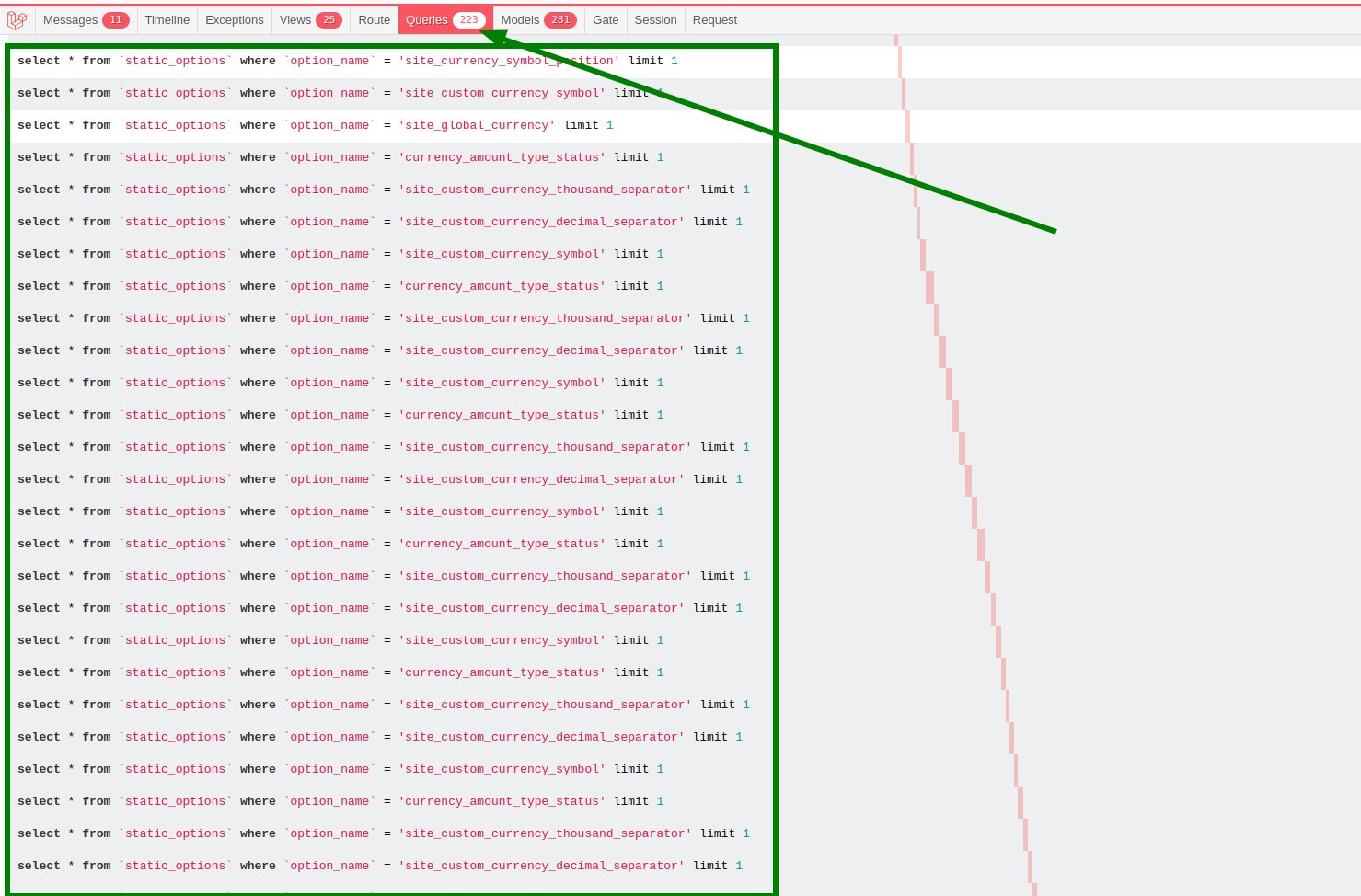Click the Laravel Debugbar logo icon
The width and height of the screenshot is (1361, 896).
(x=17, y=19)
